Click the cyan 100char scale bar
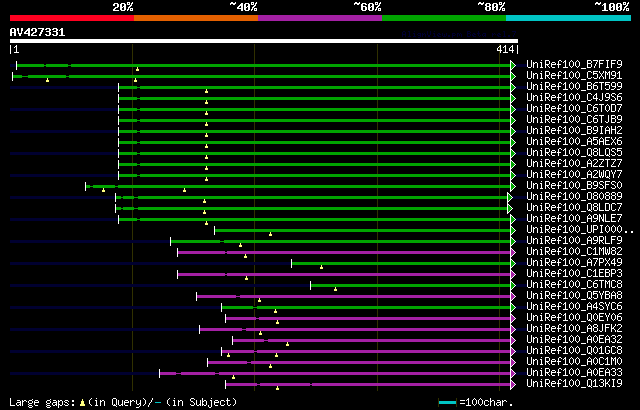Viewport: 640px width, 410px height. point(447,403)
